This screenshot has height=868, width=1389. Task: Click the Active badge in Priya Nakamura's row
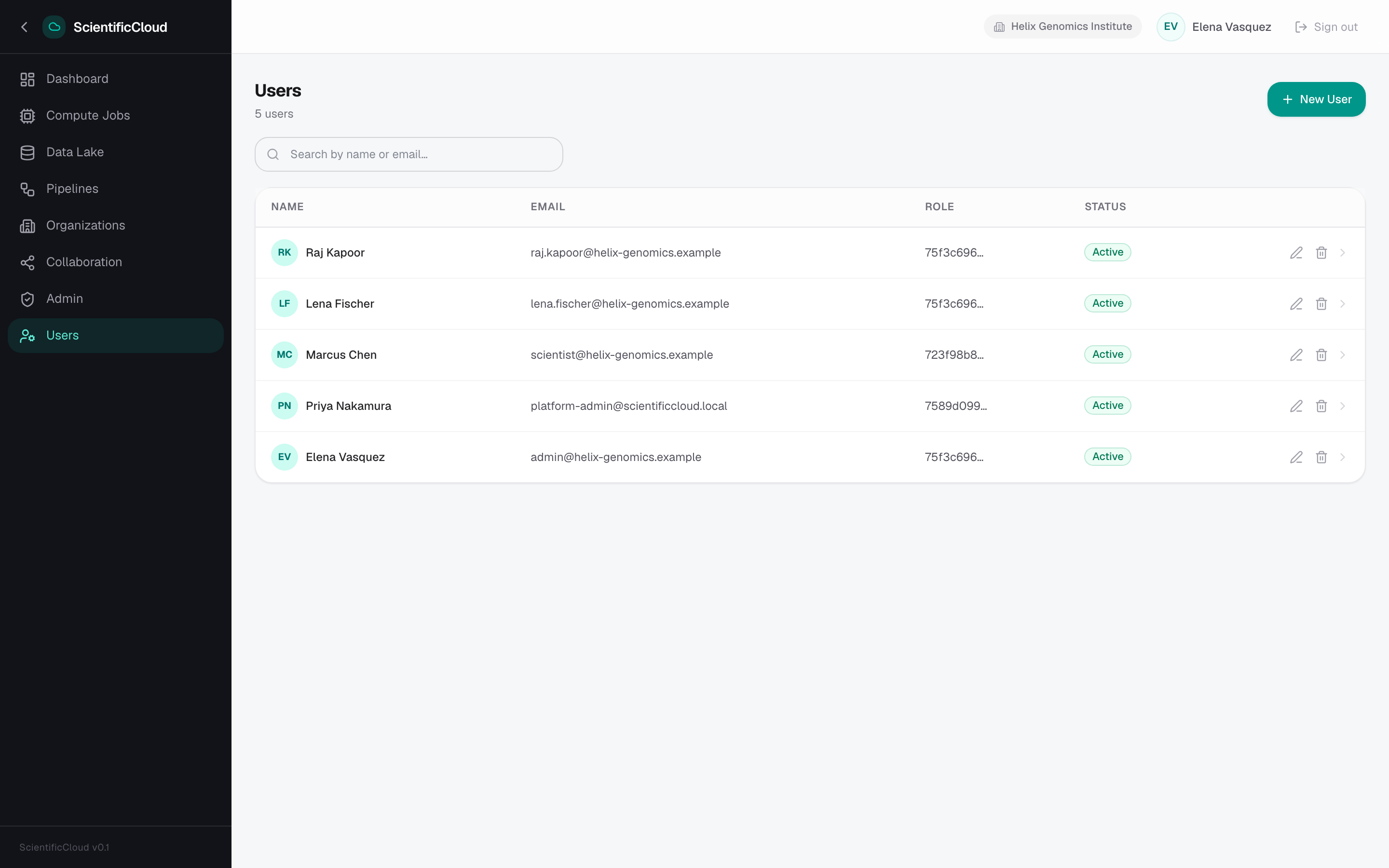pyautogui.click(x=1107, y=405)
